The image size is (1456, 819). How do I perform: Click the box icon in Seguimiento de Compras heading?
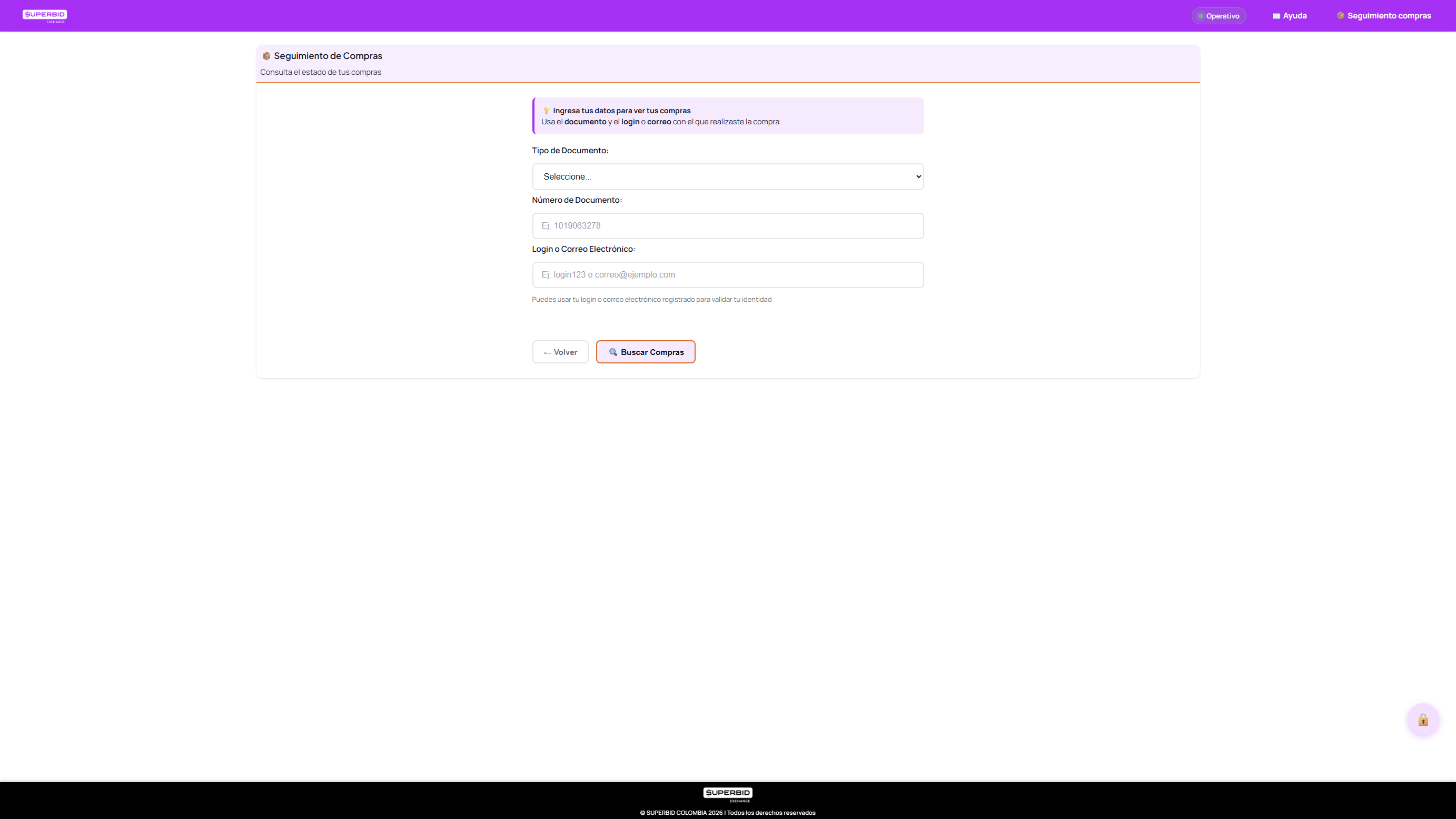tap(266, 56)
